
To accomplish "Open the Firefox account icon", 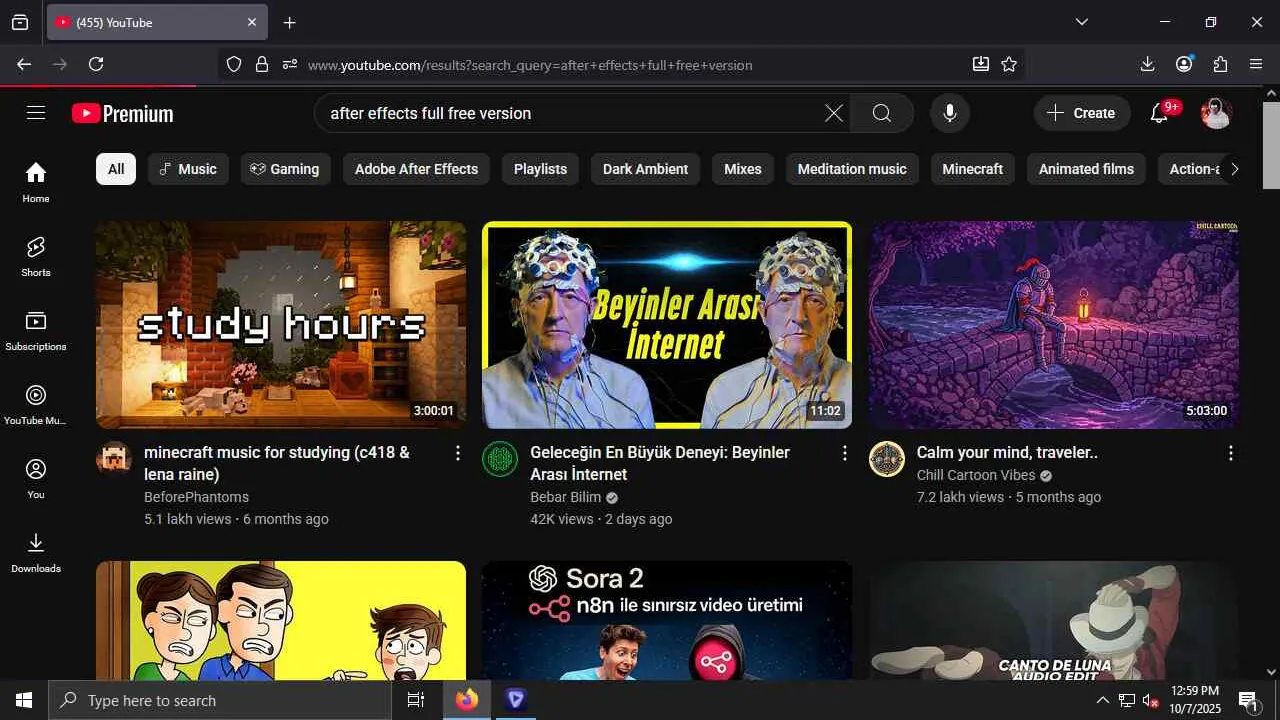I will (x=1184, y=64).
